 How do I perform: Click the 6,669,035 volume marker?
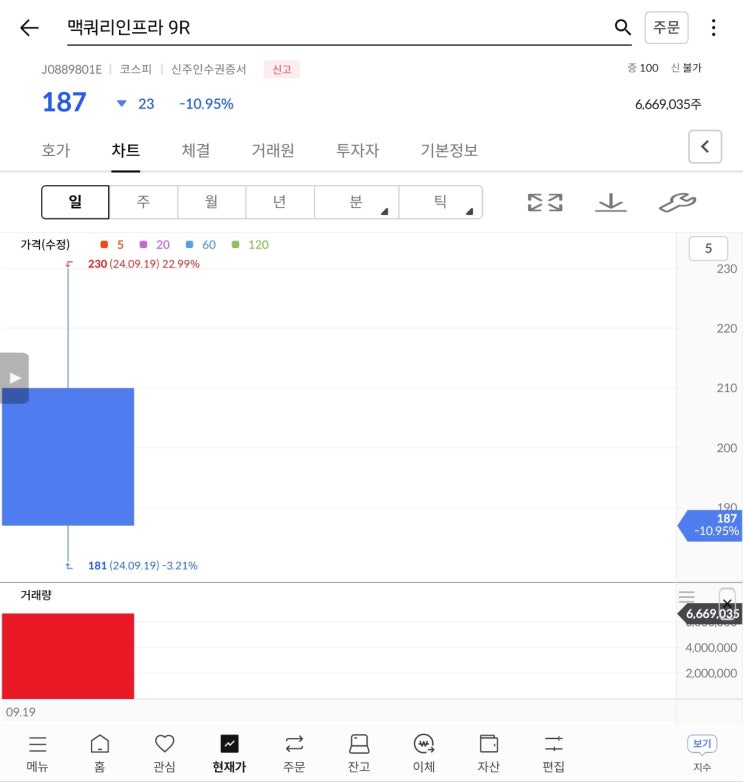click(x=710, y=614)
